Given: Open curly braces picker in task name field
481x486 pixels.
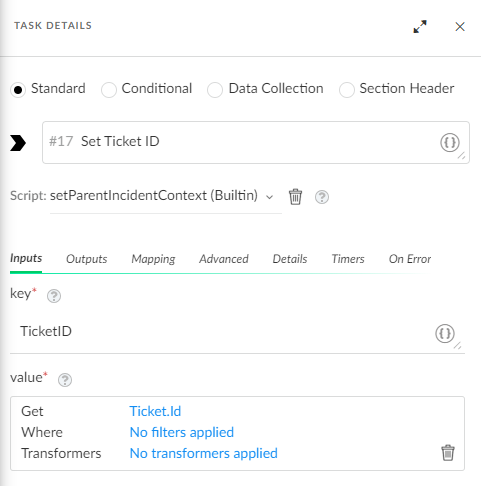Looking at the screenshot, I should click(450, 143).
